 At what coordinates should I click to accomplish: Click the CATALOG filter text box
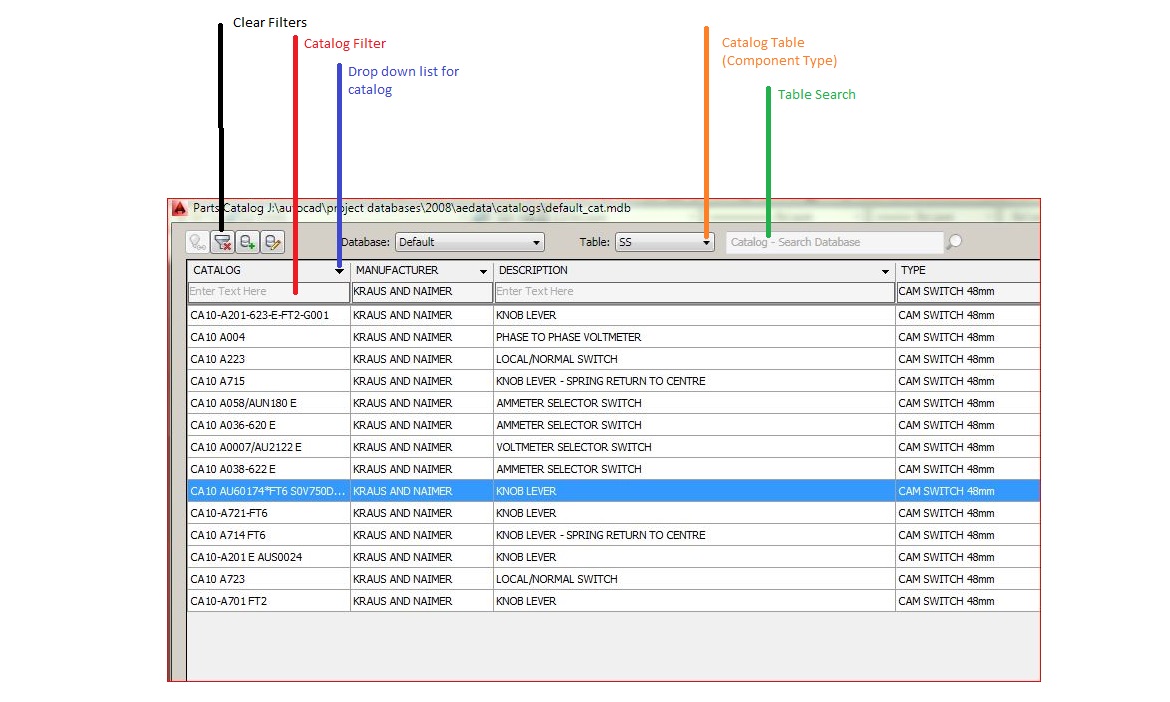[268, 292]
